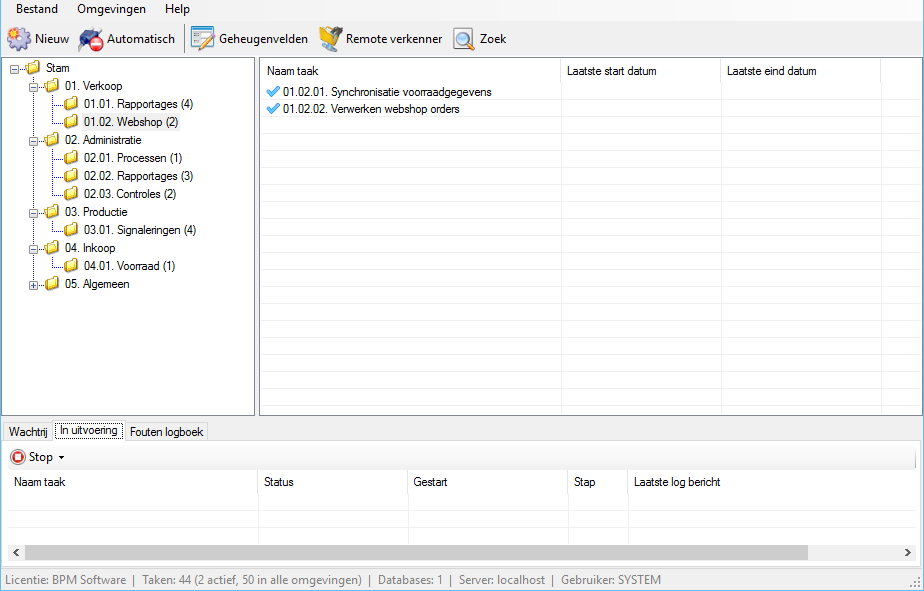The image size is (924, 591).
Task: Click the 03.01. Signaleringen folder icon
Action: pyautogui.click(x=71, y=230)
